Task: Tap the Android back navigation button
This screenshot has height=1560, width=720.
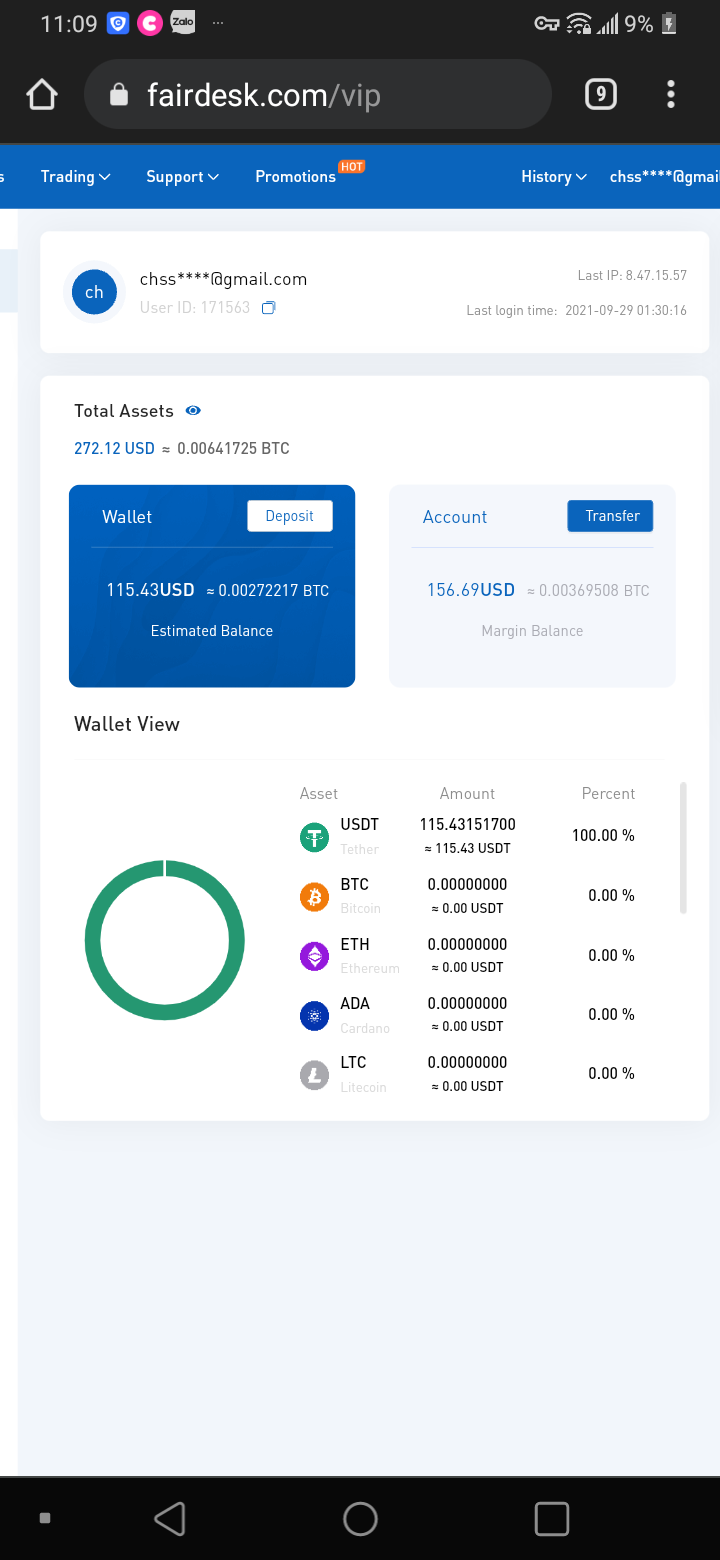Action: tap(170, 1519)
